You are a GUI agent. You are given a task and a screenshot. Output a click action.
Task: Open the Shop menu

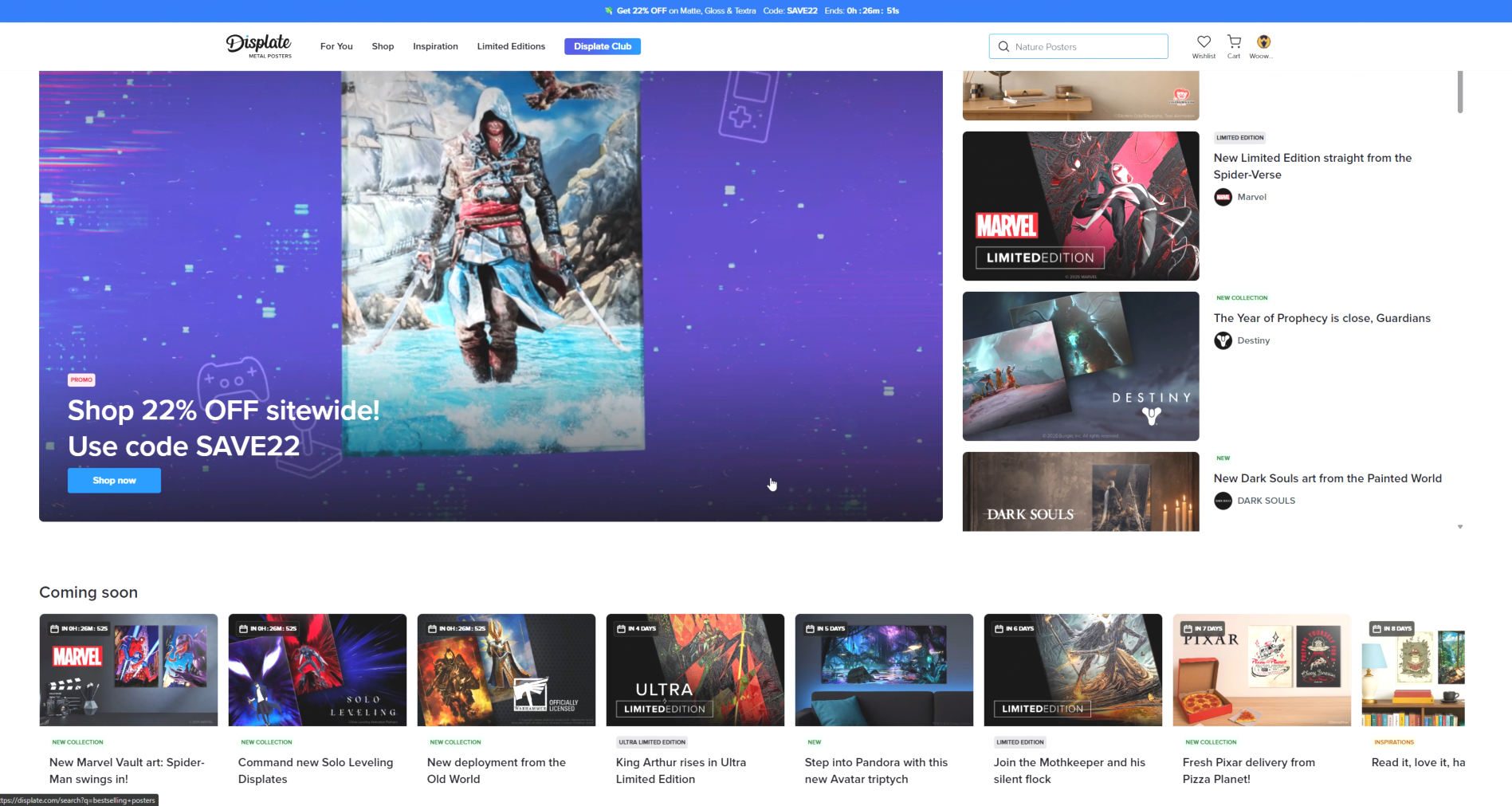(x=383, y=46)
